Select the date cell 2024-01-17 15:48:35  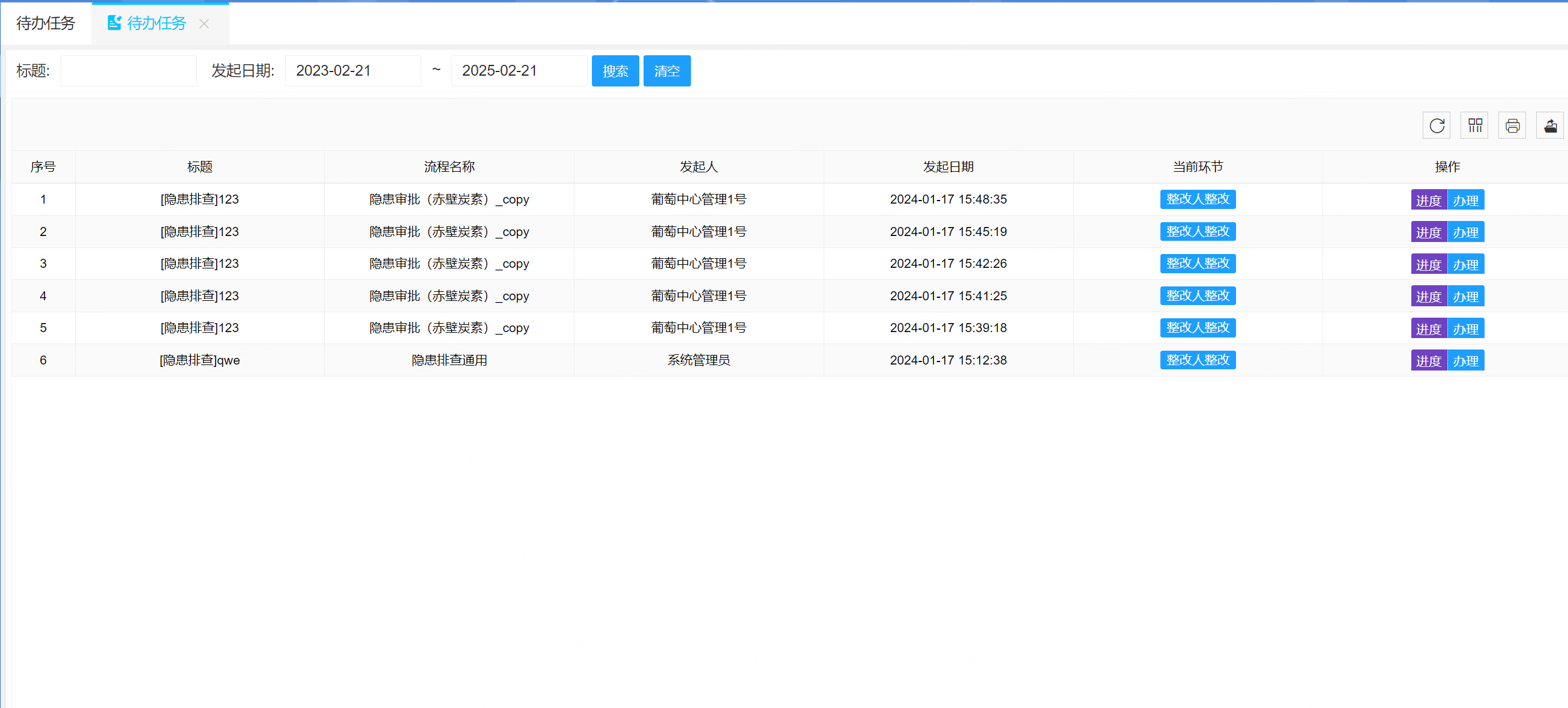pyautogui.click(x=948, y=199)
